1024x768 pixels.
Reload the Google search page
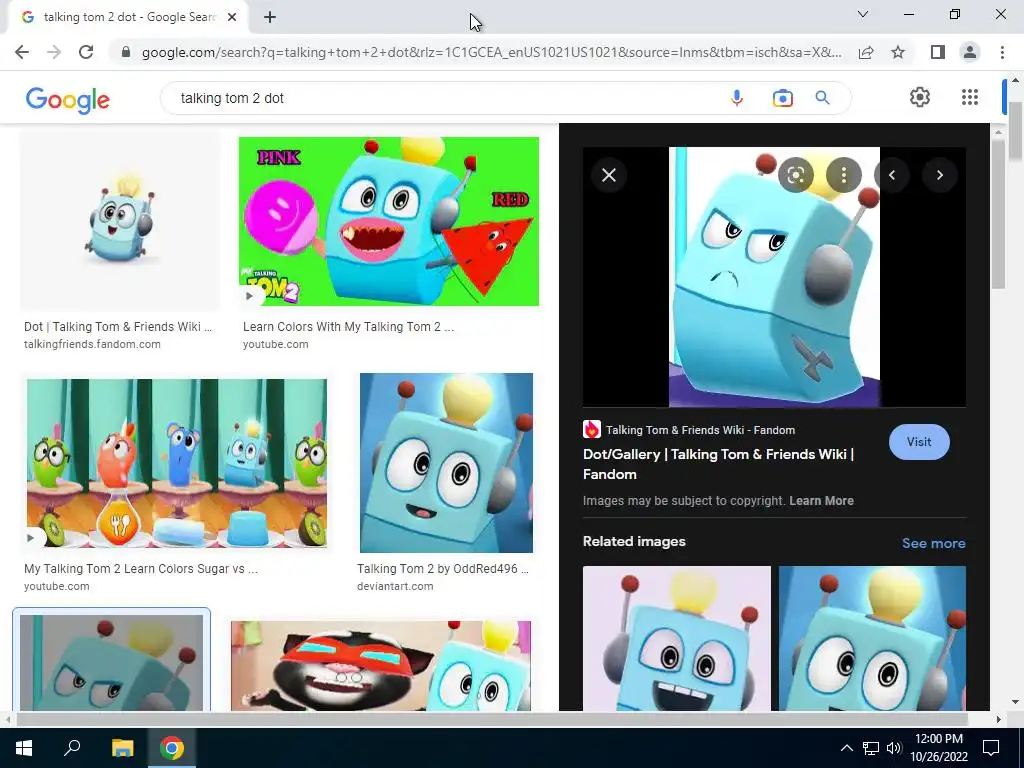(x=86, y=52)
